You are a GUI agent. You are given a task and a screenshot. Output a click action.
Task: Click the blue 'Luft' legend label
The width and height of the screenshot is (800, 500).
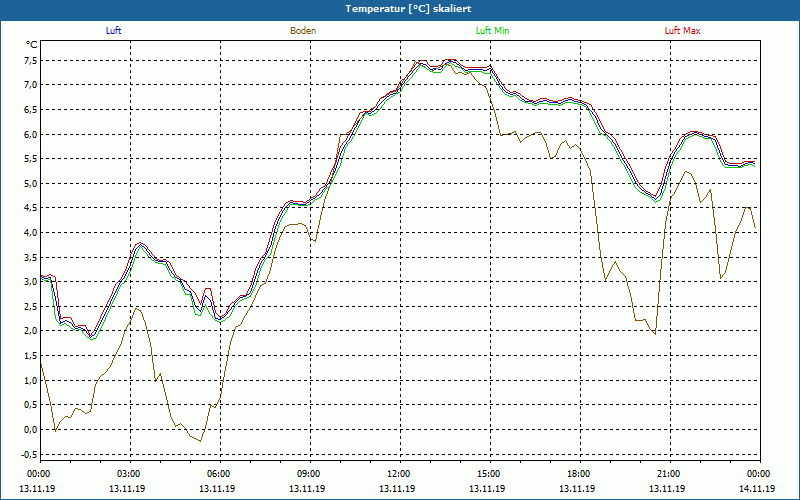pyautogui.click(x=113, y=31)
